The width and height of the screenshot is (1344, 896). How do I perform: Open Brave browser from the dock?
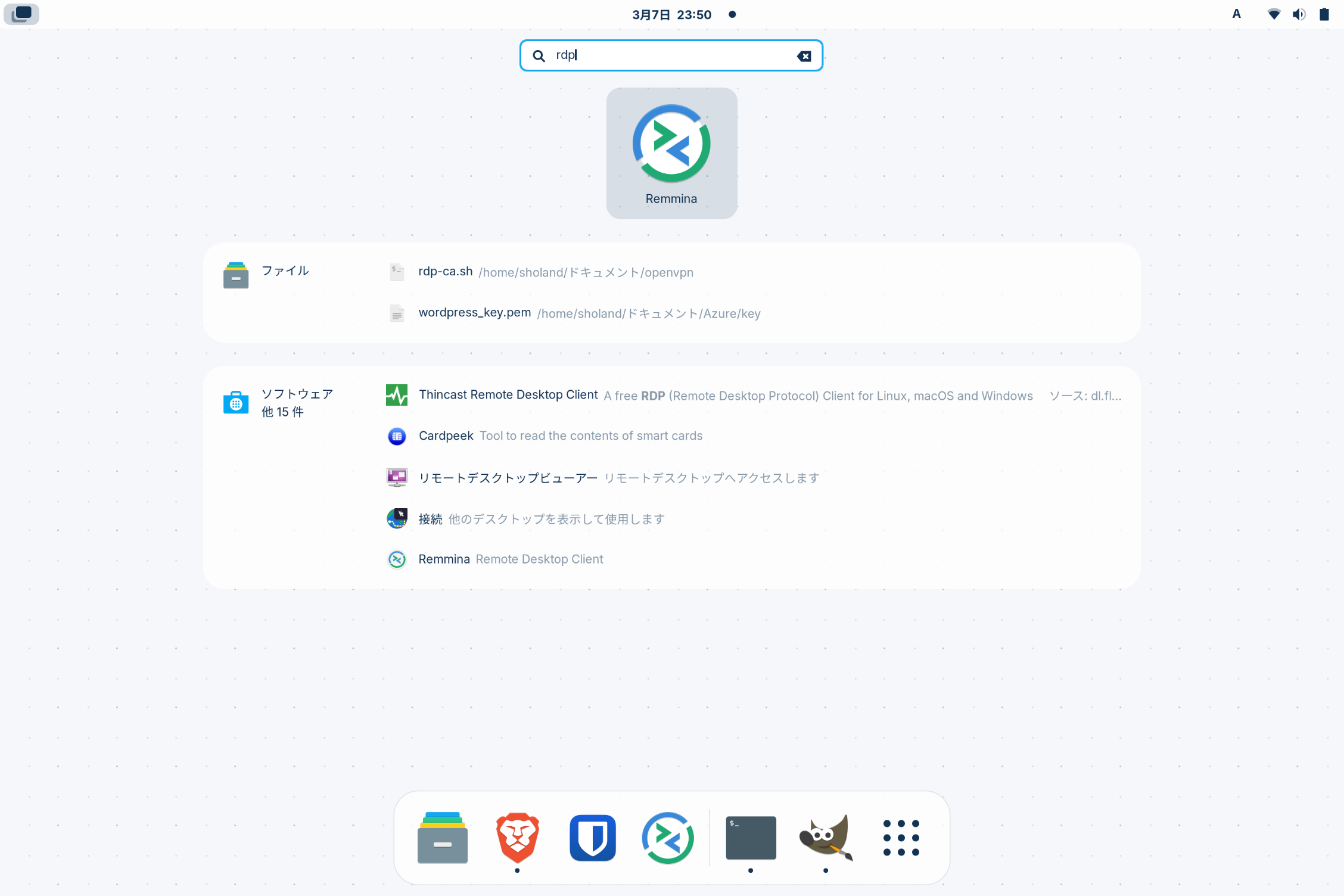click(517, 837)
